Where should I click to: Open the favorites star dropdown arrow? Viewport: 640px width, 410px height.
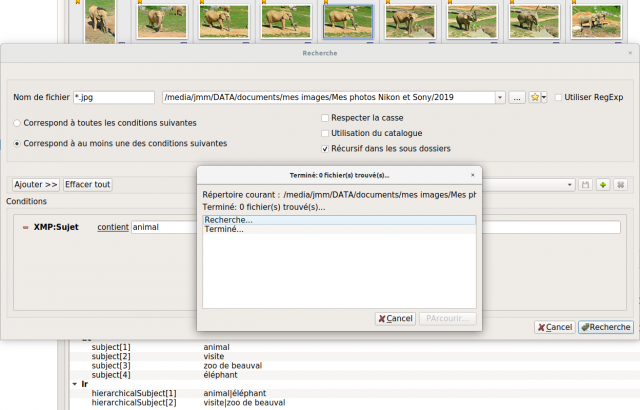544,98
